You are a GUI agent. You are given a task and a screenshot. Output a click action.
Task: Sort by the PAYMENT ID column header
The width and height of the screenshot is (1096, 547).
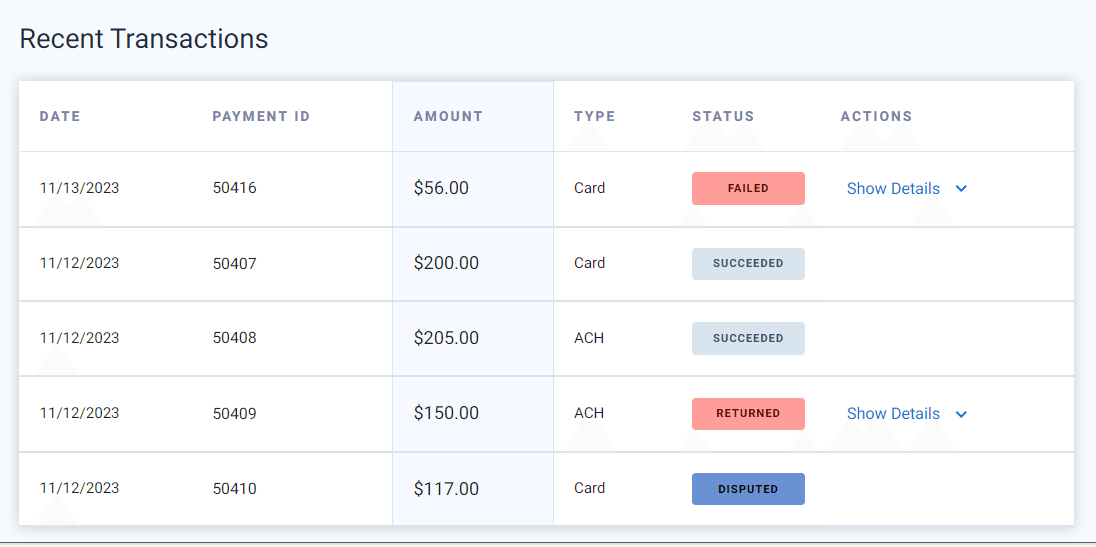pos(261,117)
